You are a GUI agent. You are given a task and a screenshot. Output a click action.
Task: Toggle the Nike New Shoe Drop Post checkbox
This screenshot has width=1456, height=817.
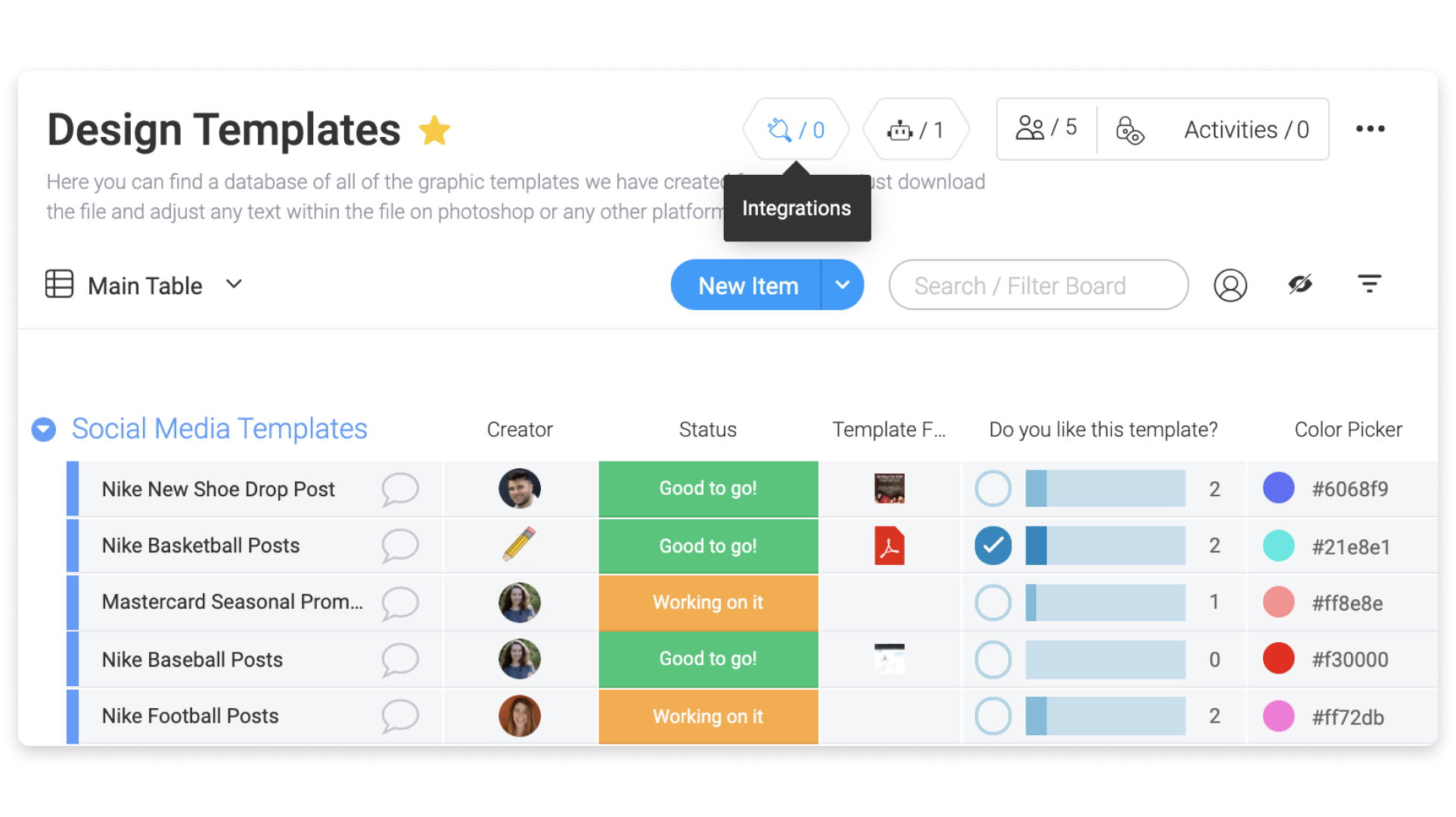coord(992,488)
